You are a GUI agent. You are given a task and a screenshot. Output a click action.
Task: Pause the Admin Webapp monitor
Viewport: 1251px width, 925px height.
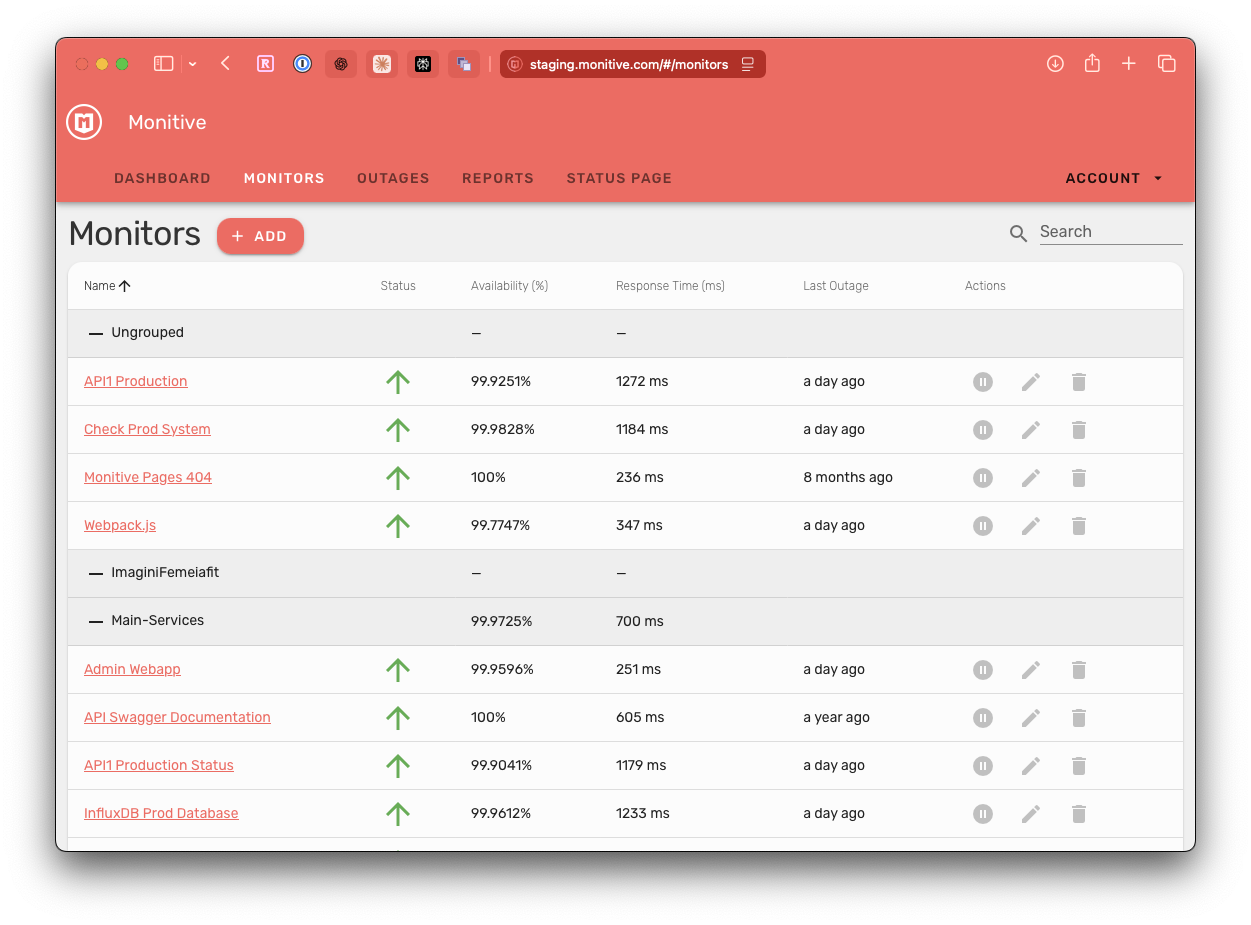point(982,669)
